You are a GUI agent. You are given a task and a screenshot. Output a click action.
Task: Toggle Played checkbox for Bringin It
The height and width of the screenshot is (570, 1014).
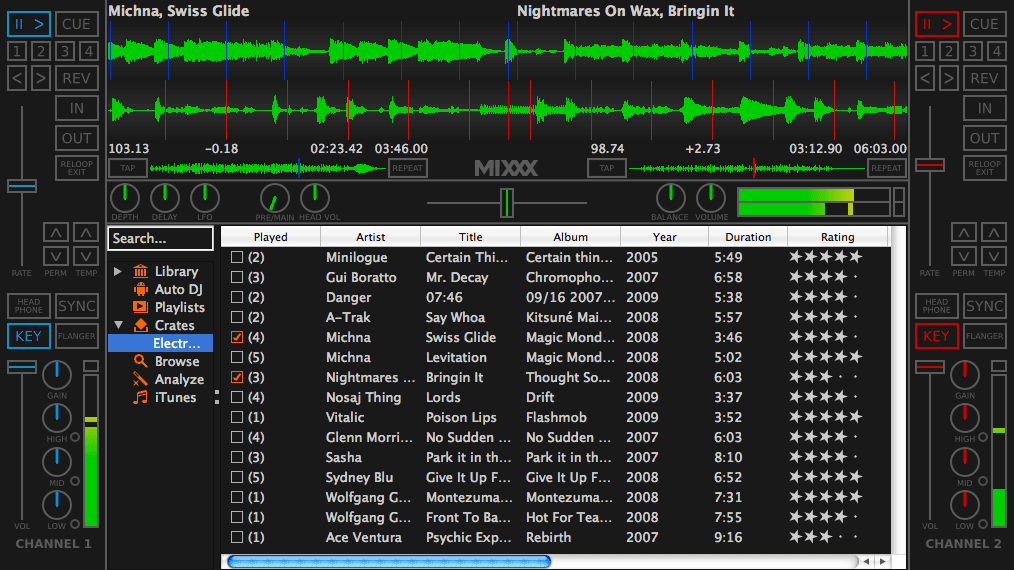[x=237, y=377]
